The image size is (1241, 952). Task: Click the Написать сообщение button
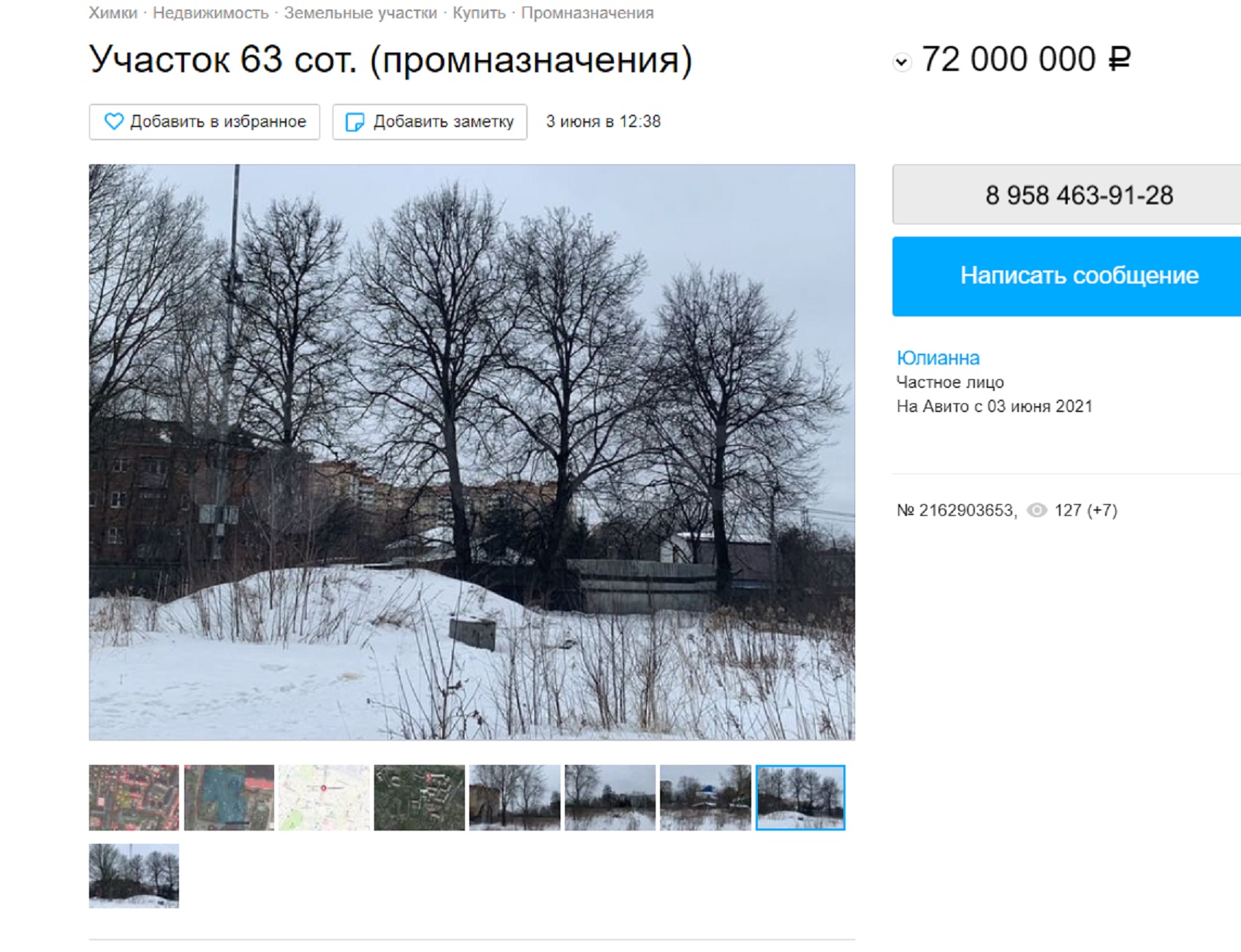(x=1067, y=276)
